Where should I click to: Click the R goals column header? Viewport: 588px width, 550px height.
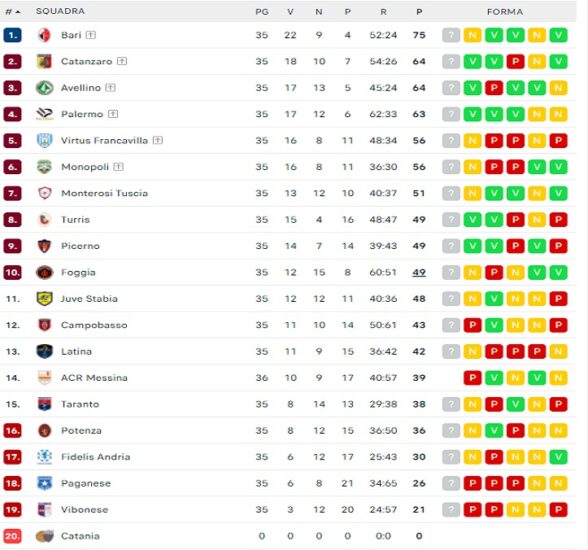pyautogui.click(x=383, y=12)
